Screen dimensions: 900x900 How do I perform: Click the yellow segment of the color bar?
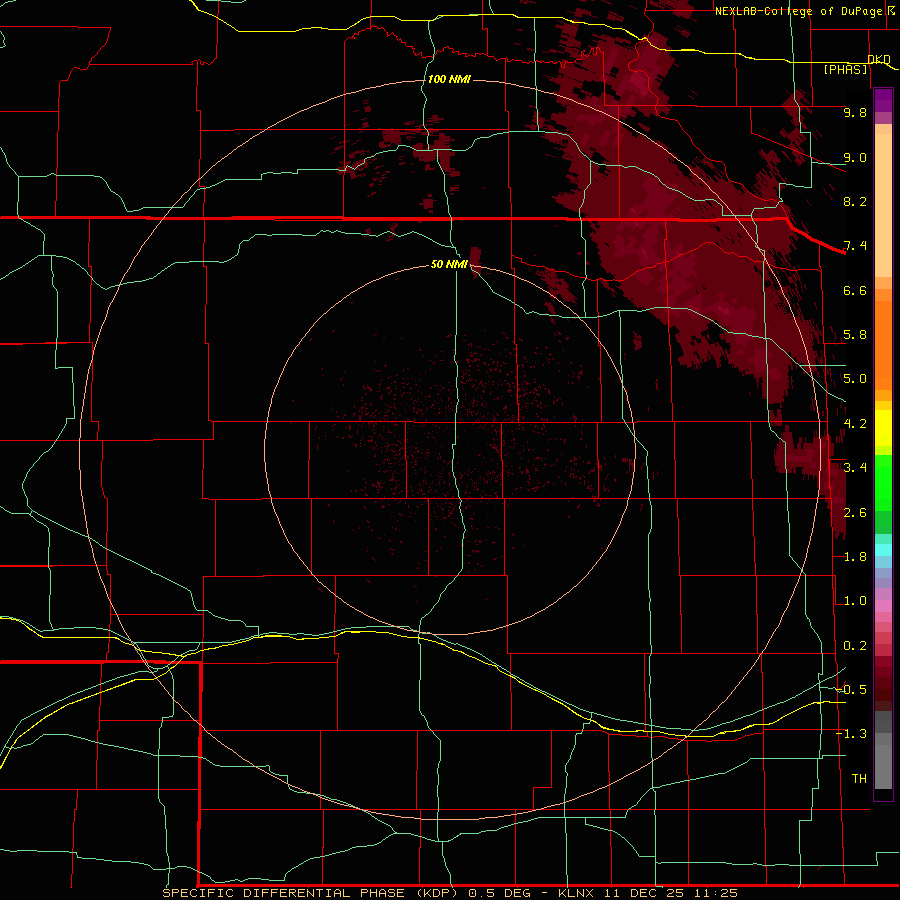883,428
